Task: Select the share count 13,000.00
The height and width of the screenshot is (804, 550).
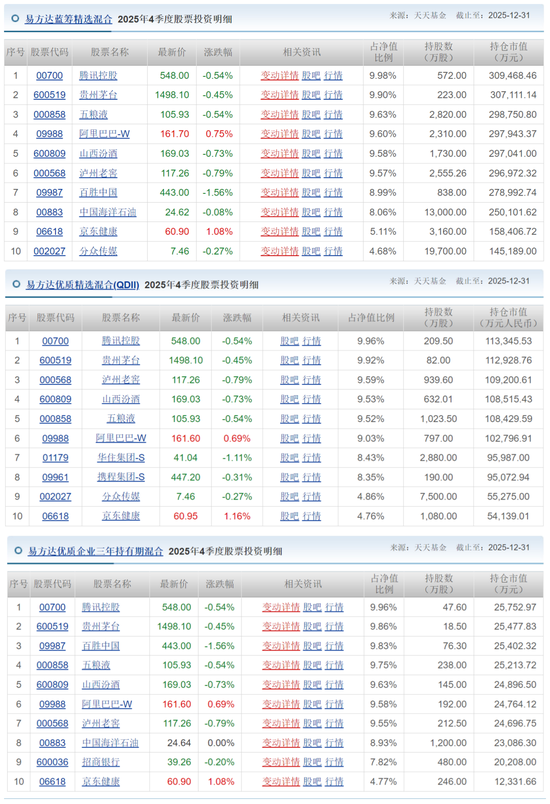Action: [x=445, y=212]
